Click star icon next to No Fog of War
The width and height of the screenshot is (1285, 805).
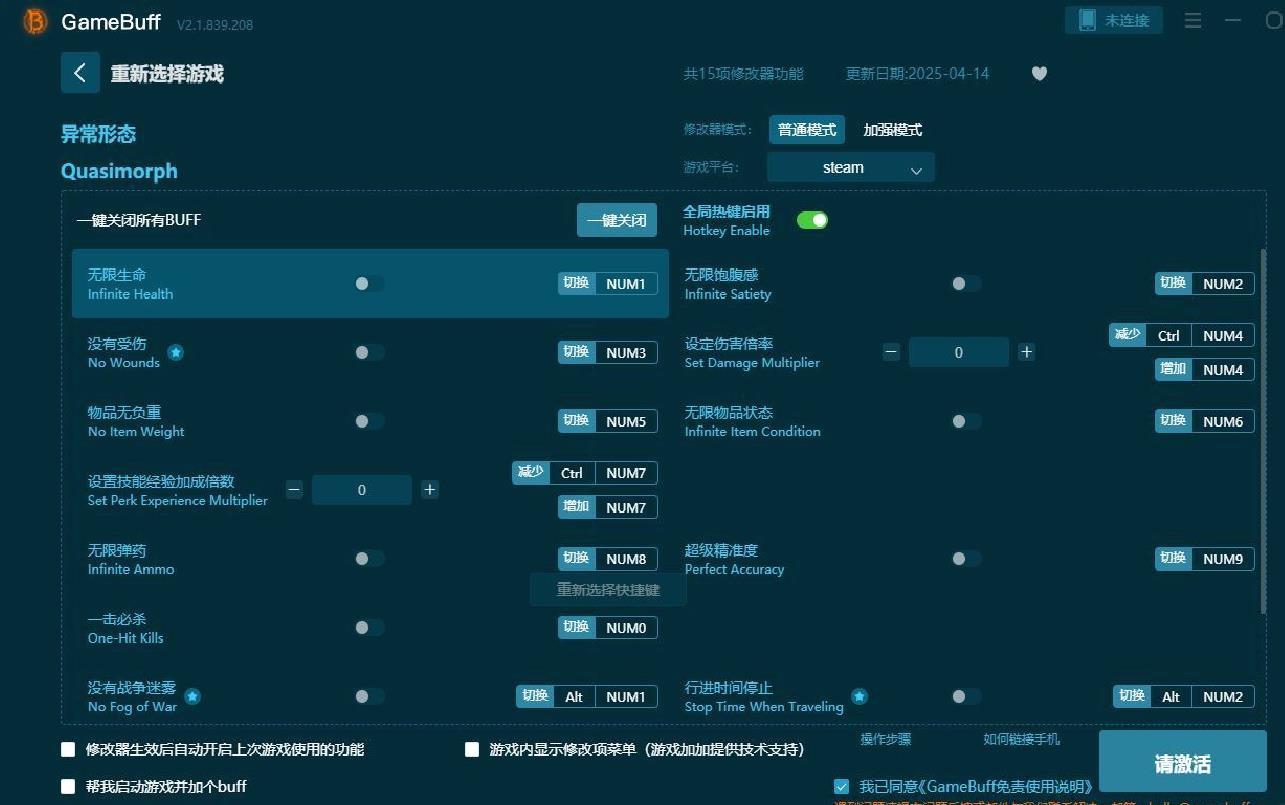pos(192,696)
